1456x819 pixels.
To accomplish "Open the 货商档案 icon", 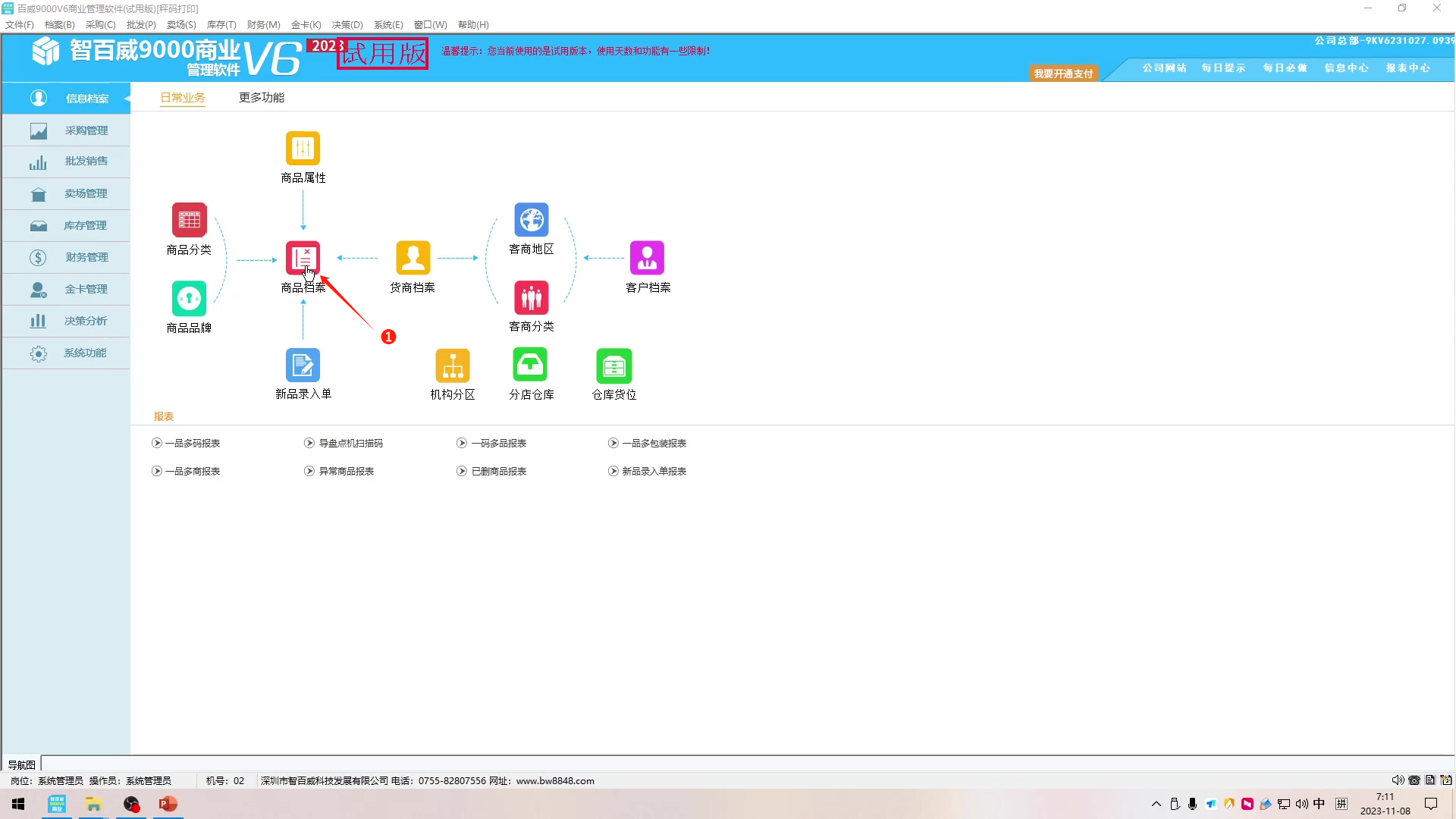I will coord(413,258).
